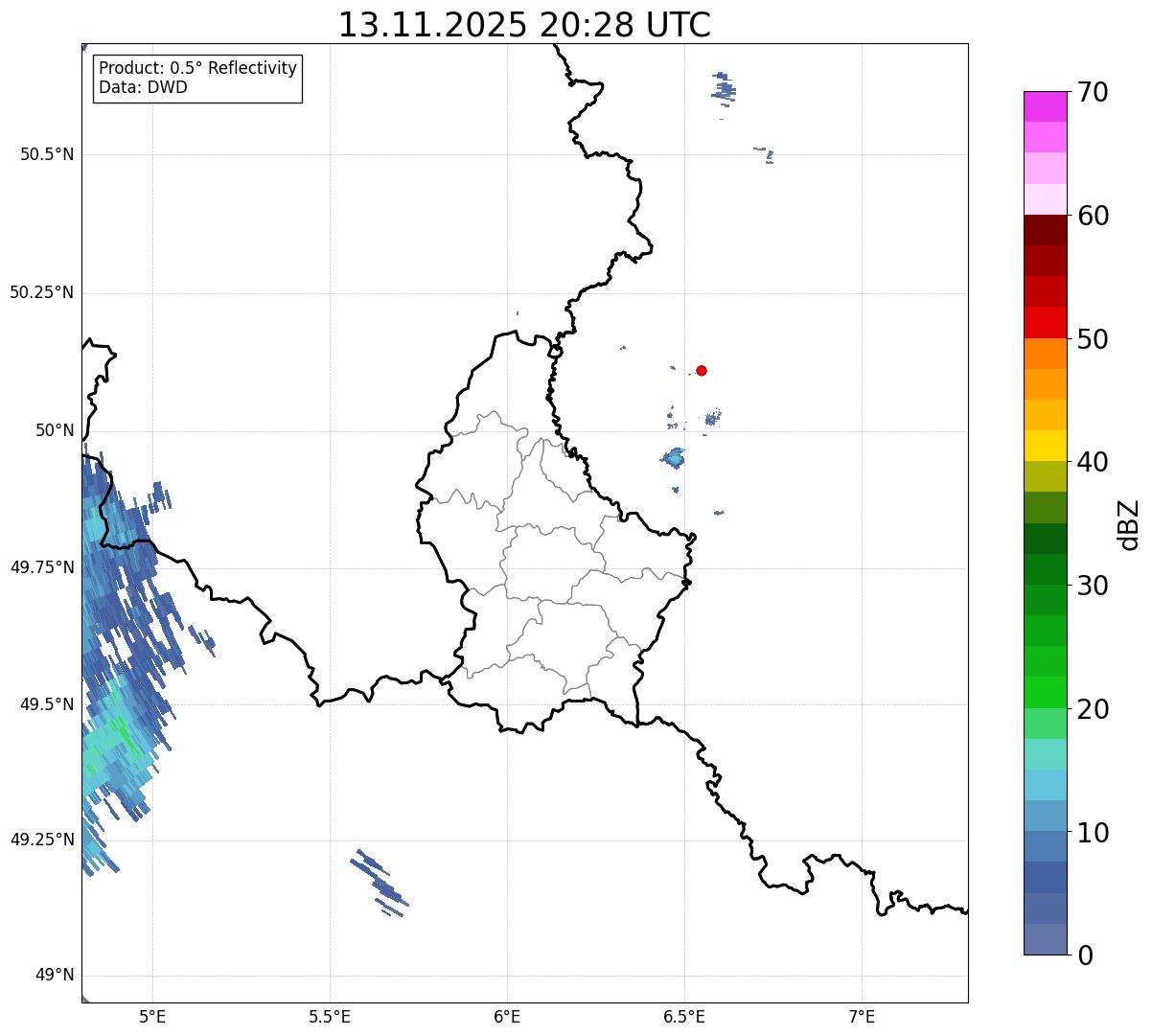Click the dBZ colorbar label
This screenshot has width=1152, height=1036.
click(x=1129, y=524)
